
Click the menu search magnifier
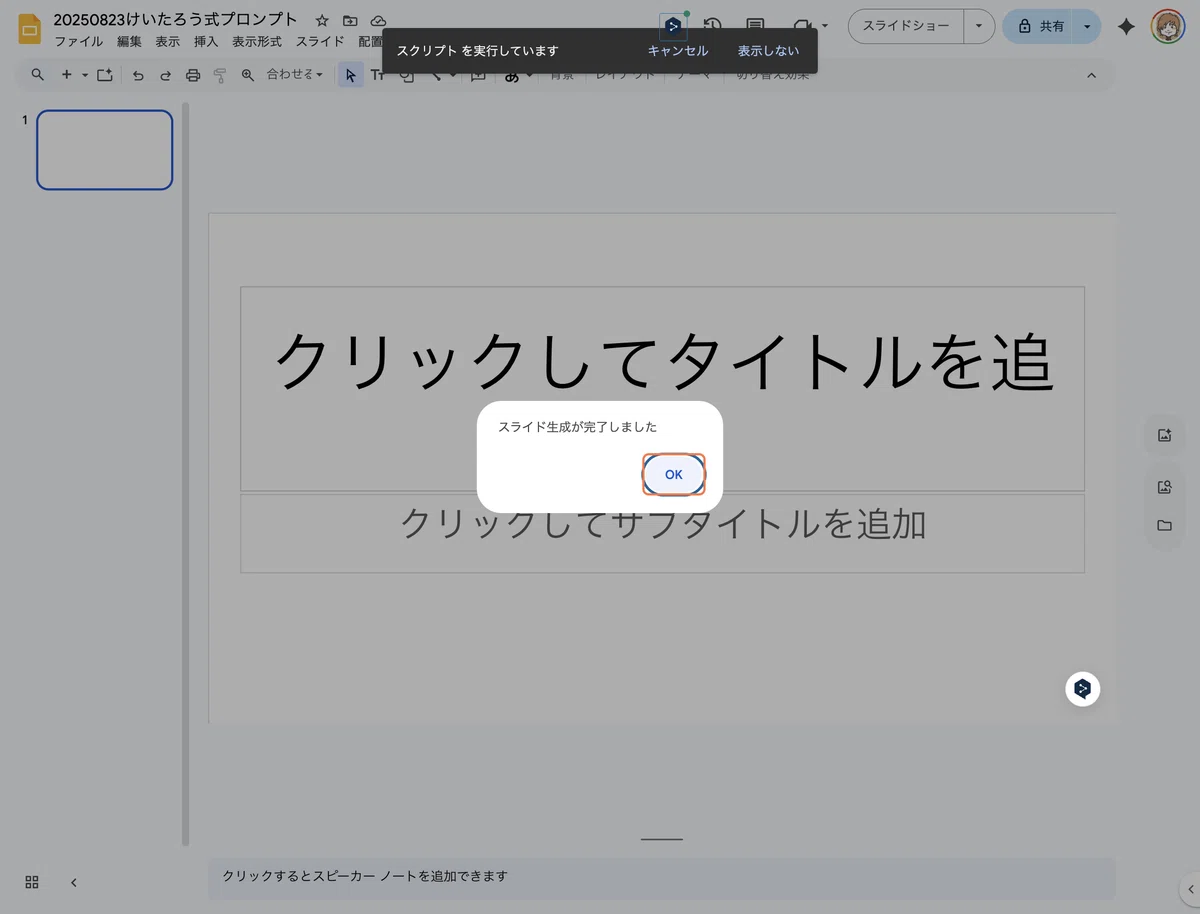[38, 75]
